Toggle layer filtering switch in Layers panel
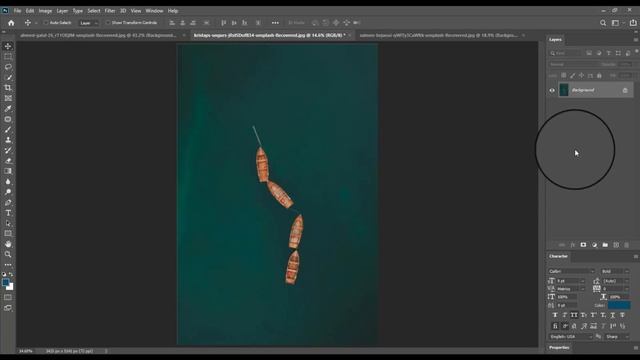 pos(636,51)
